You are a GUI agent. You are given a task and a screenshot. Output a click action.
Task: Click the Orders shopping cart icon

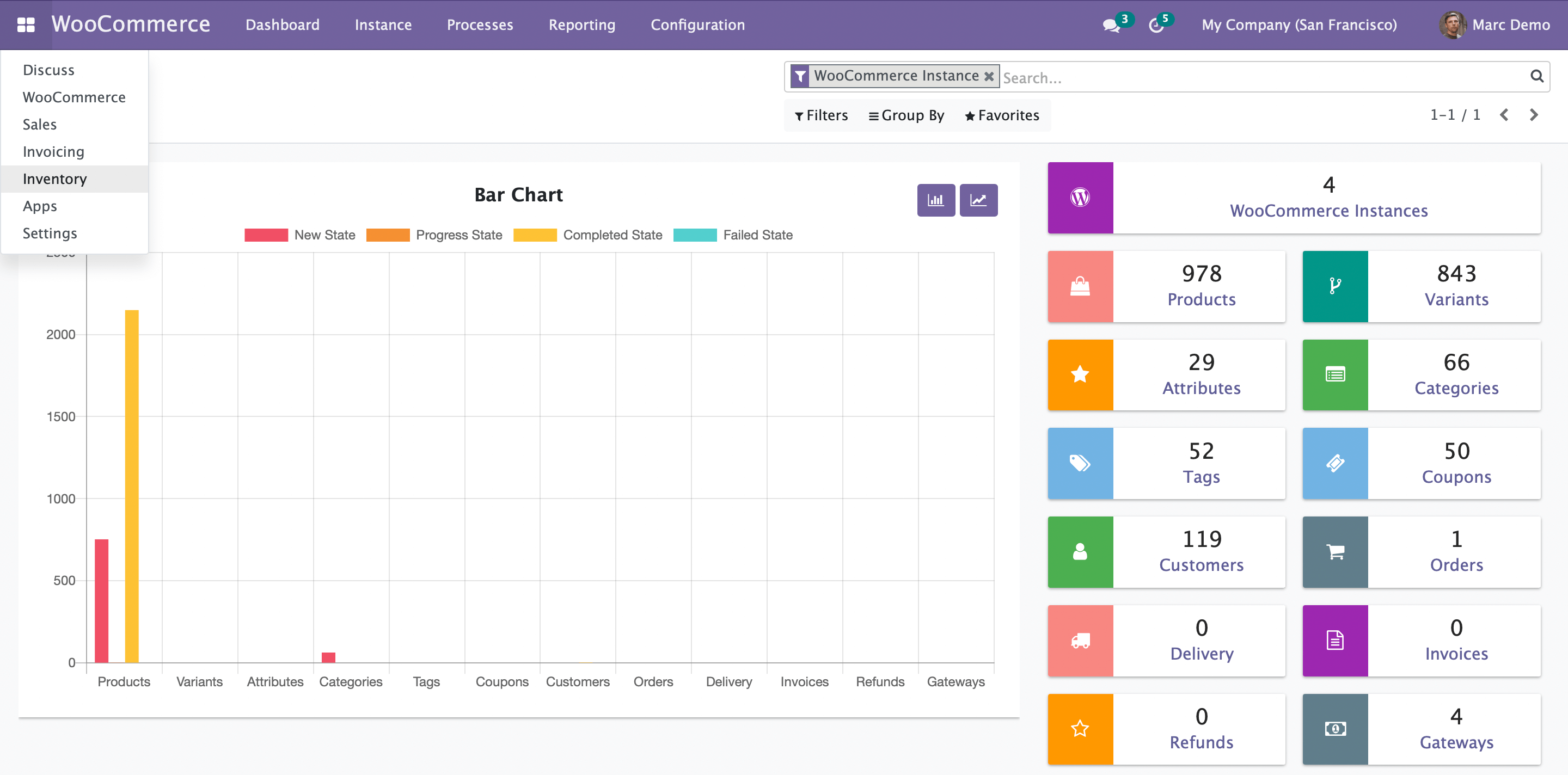coord(1335,552)
